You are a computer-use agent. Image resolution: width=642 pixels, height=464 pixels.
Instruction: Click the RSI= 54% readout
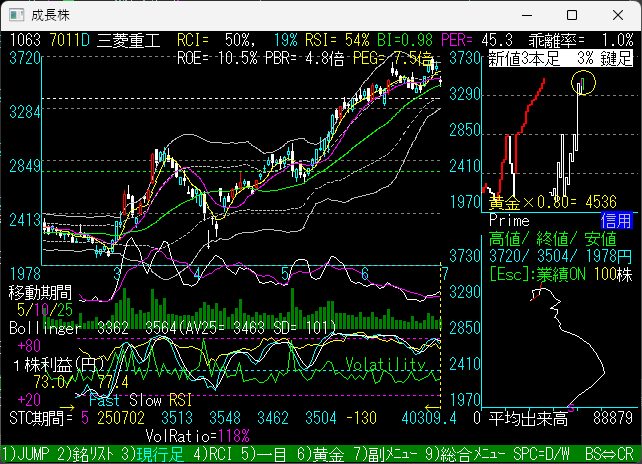(x=337, y=41)
